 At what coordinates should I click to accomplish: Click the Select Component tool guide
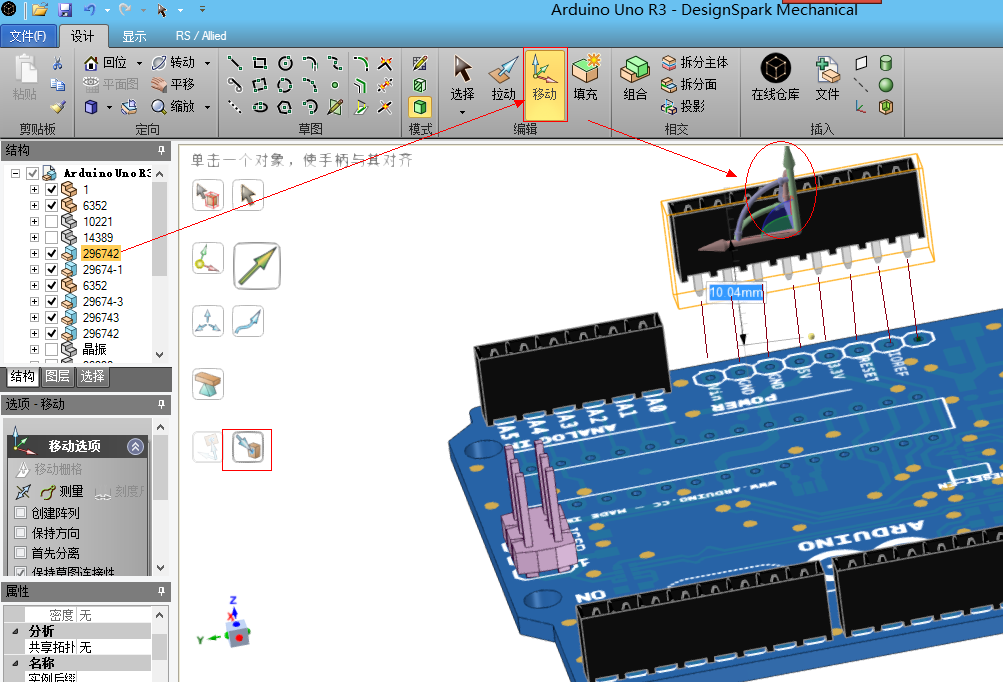(x=208, y=195)
